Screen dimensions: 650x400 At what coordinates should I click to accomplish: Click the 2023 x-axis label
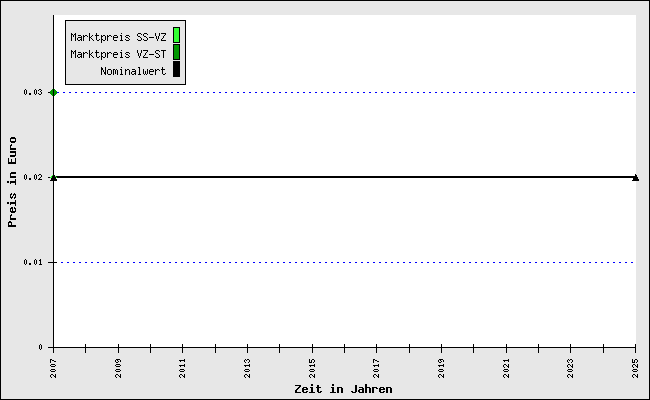pyautogui.click(x=570, y=368)
